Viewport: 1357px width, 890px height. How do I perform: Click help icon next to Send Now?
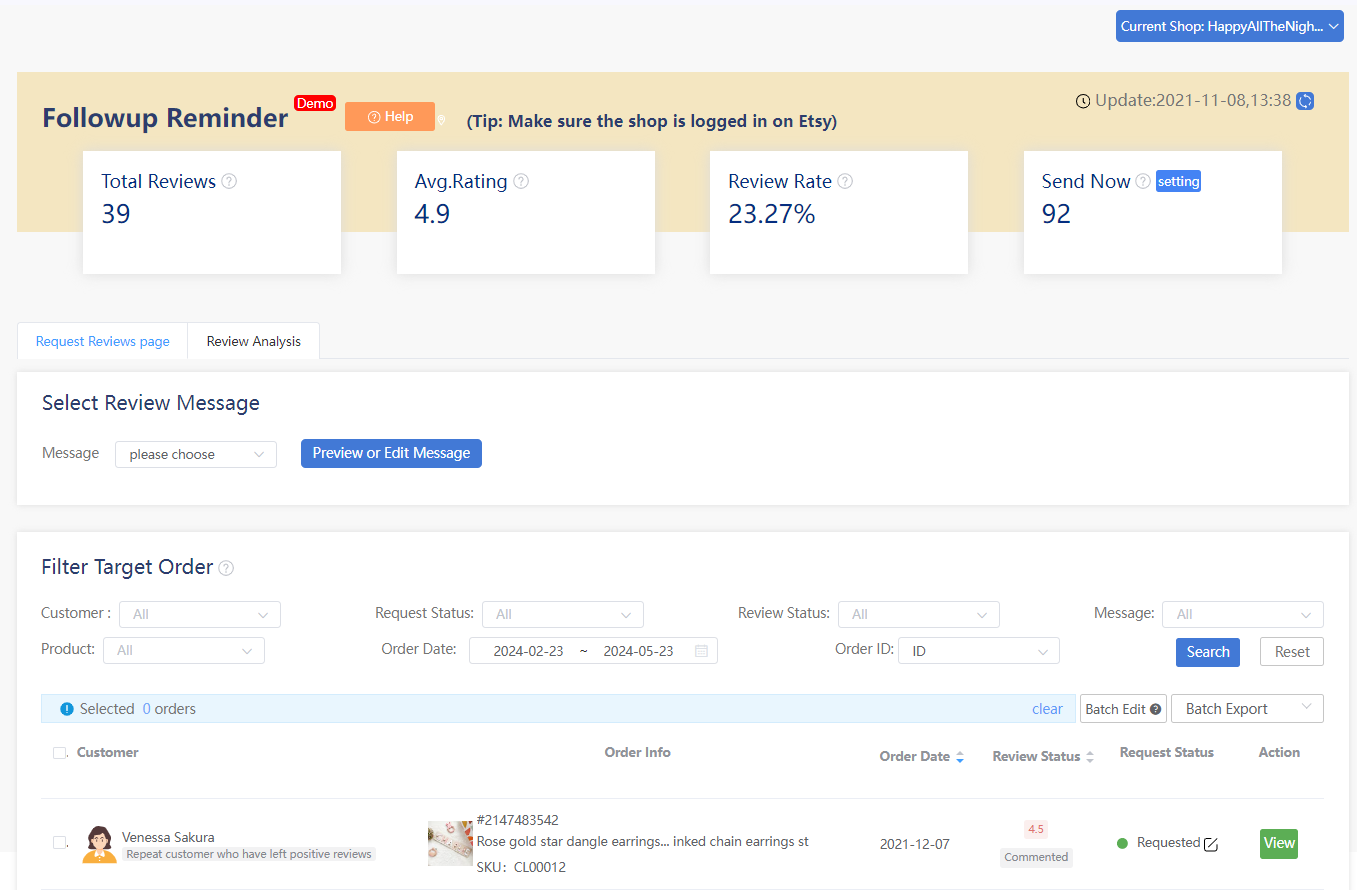pos(1143,182)
